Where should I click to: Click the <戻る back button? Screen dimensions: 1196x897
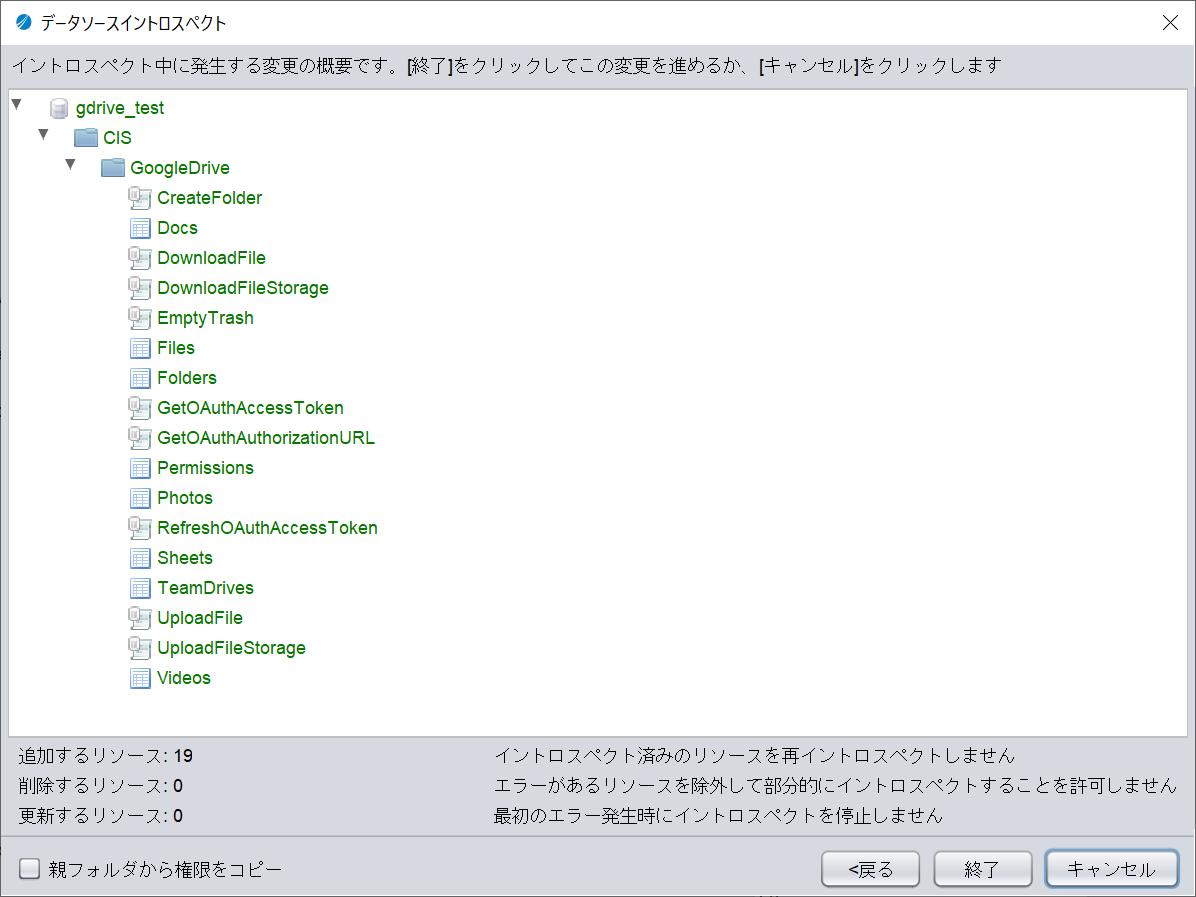(x=870, y=869)
